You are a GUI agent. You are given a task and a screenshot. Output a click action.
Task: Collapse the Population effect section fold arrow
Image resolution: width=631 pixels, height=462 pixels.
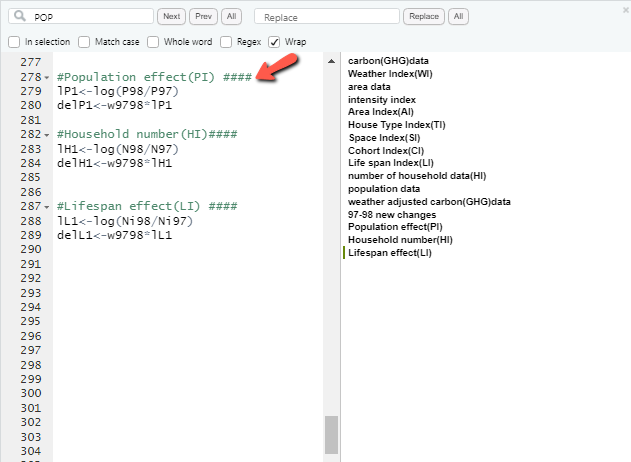[47, 77]
